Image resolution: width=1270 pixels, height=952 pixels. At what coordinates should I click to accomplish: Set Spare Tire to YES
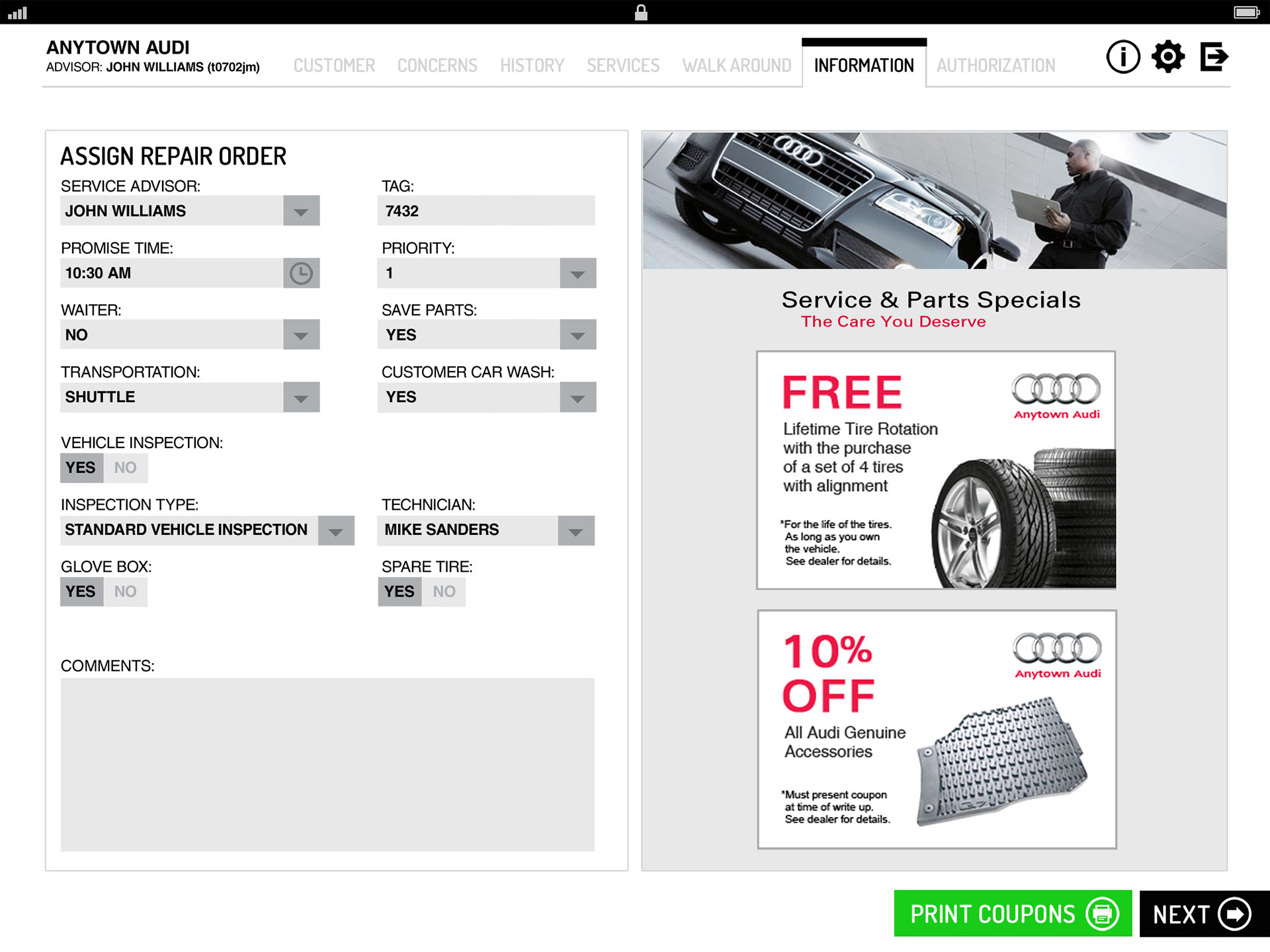pyautogui.click(x=400, y=592)
